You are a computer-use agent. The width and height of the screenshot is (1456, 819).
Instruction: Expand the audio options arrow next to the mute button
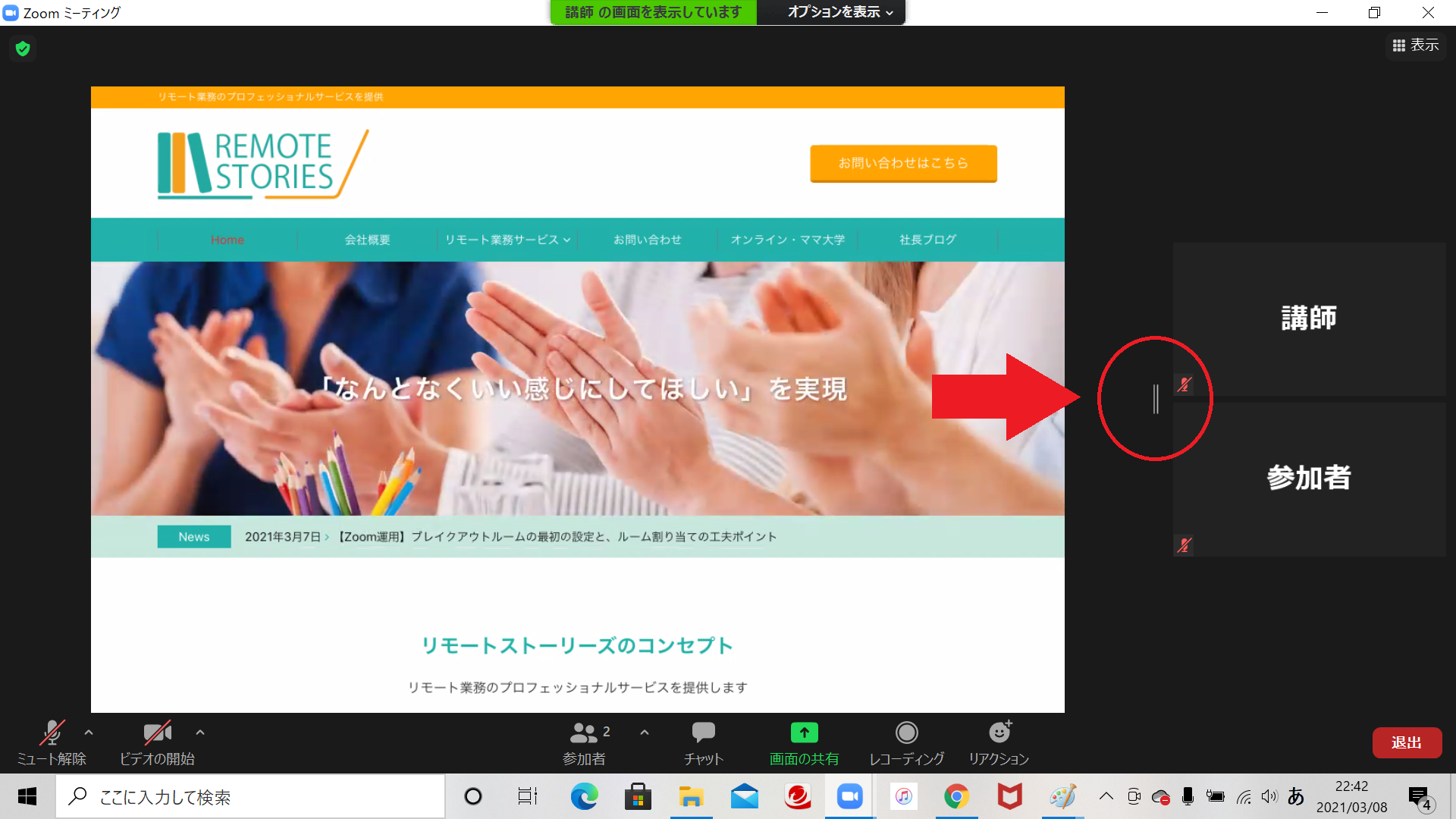pyautogui.click(x=89, y=733)
